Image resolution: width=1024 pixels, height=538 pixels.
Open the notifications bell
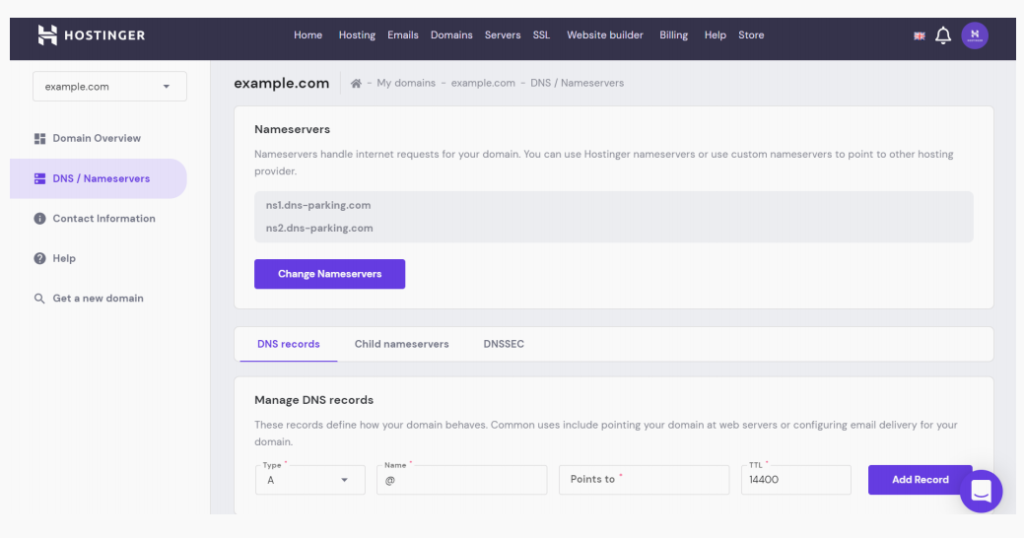coord(942,35)
